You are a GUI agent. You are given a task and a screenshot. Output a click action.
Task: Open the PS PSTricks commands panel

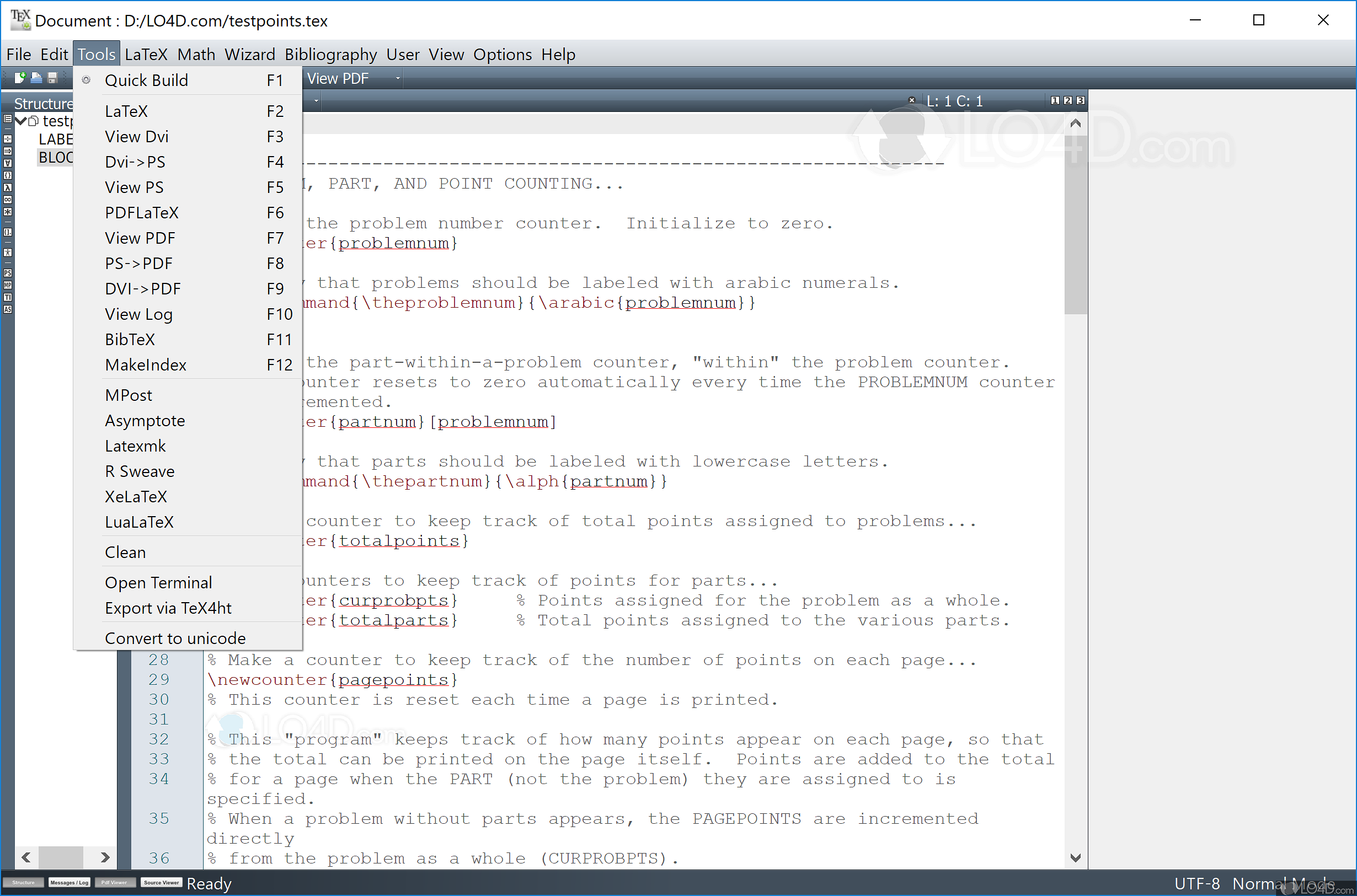7,272
